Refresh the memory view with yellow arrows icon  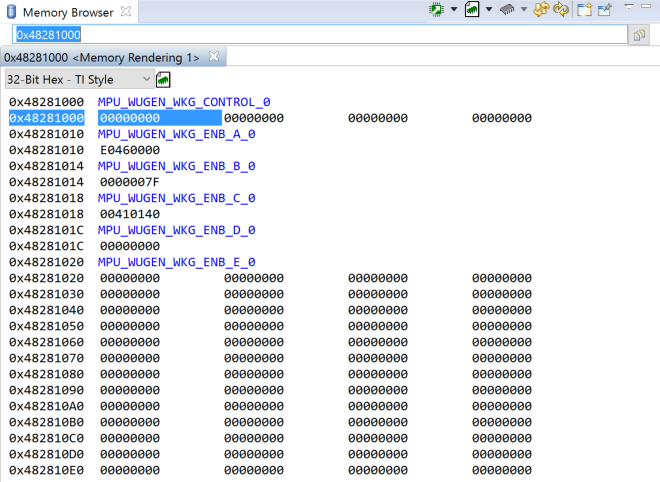tap(561, 9)
